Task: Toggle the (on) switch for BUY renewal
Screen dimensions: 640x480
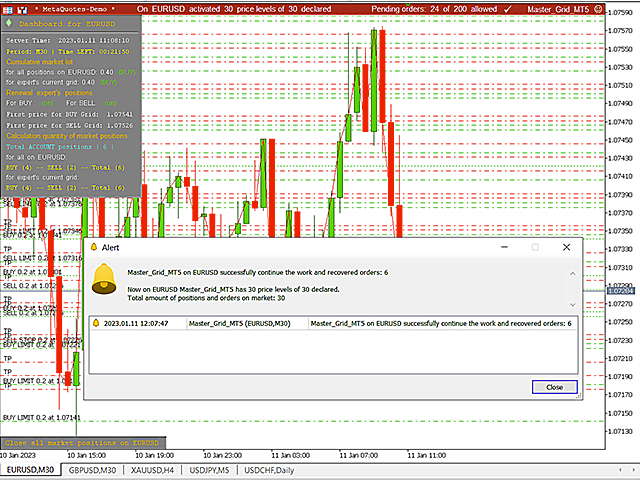Action: click(x=47, y=103)
